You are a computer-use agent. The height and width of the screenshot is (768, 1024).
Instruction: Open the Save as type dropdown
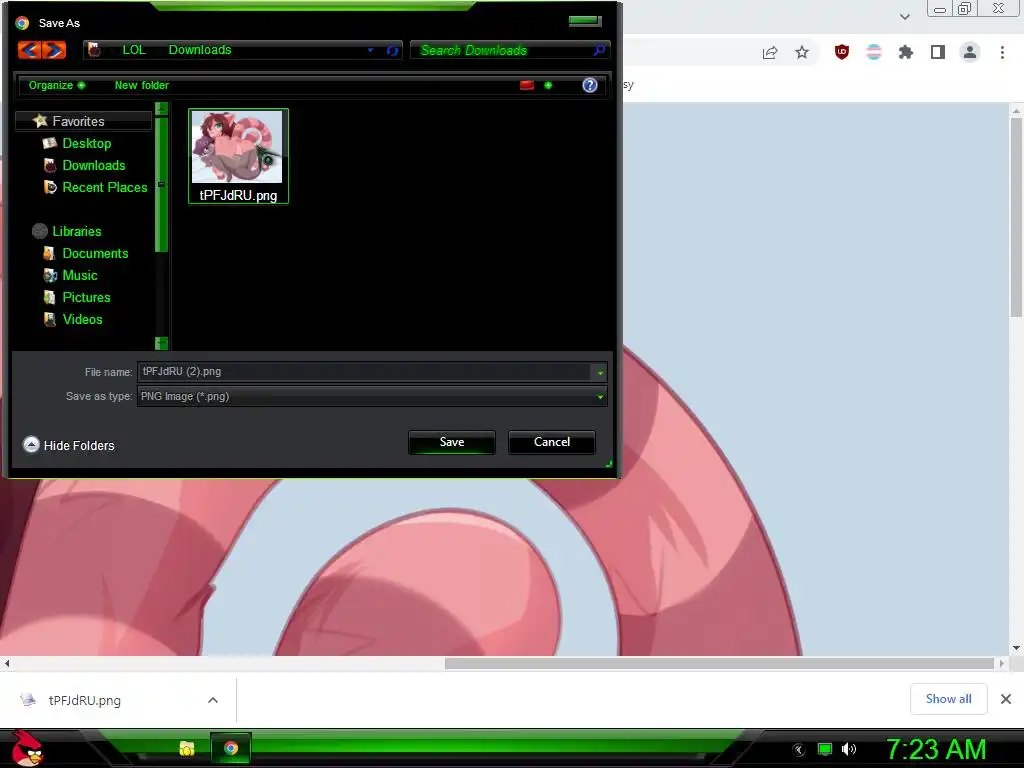pyautogui.click(x=372, y=396)
